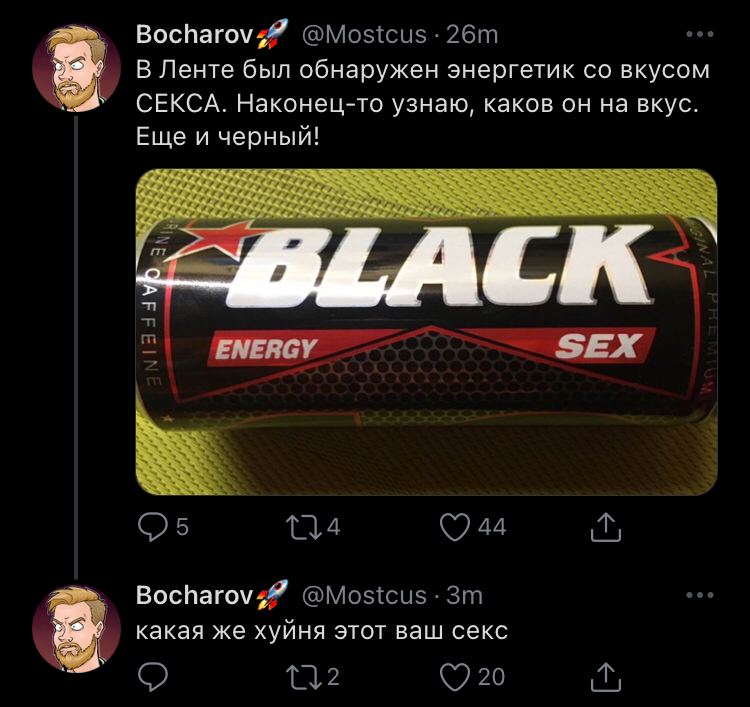750x707 pixels.
Task: Open the more options menu on second tweet
Action: pyautogui.click(x=700, y=596)
